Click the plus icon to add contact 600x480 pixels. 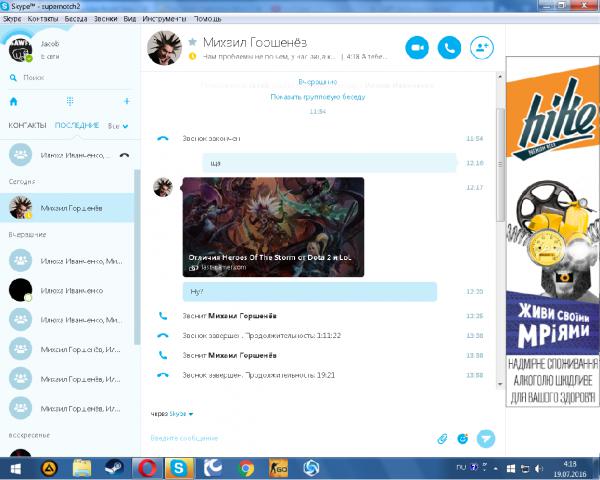[x=127, y=101]
